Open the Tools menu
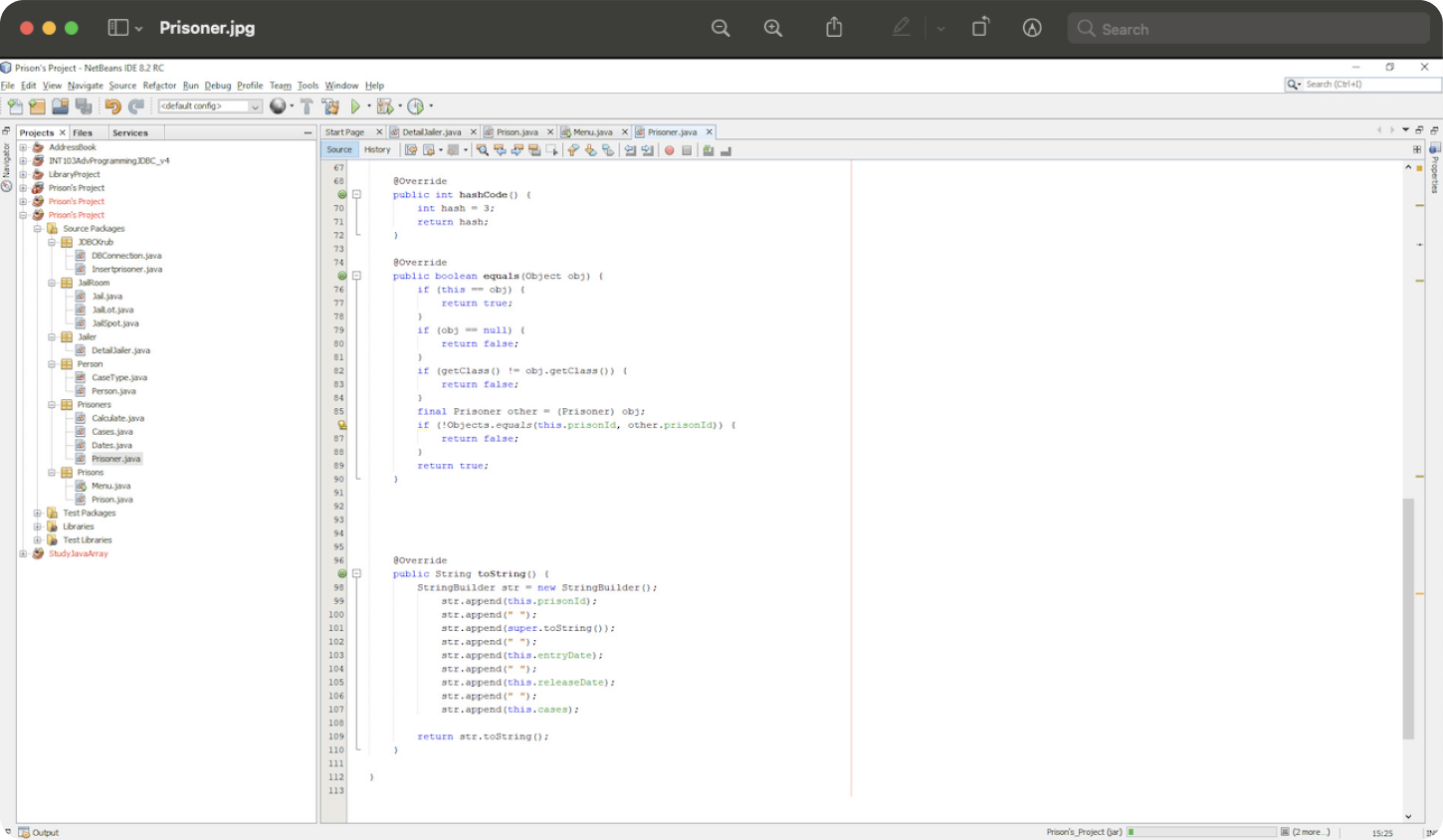The height and width of the screenshot is (840, 1443). 309,86
